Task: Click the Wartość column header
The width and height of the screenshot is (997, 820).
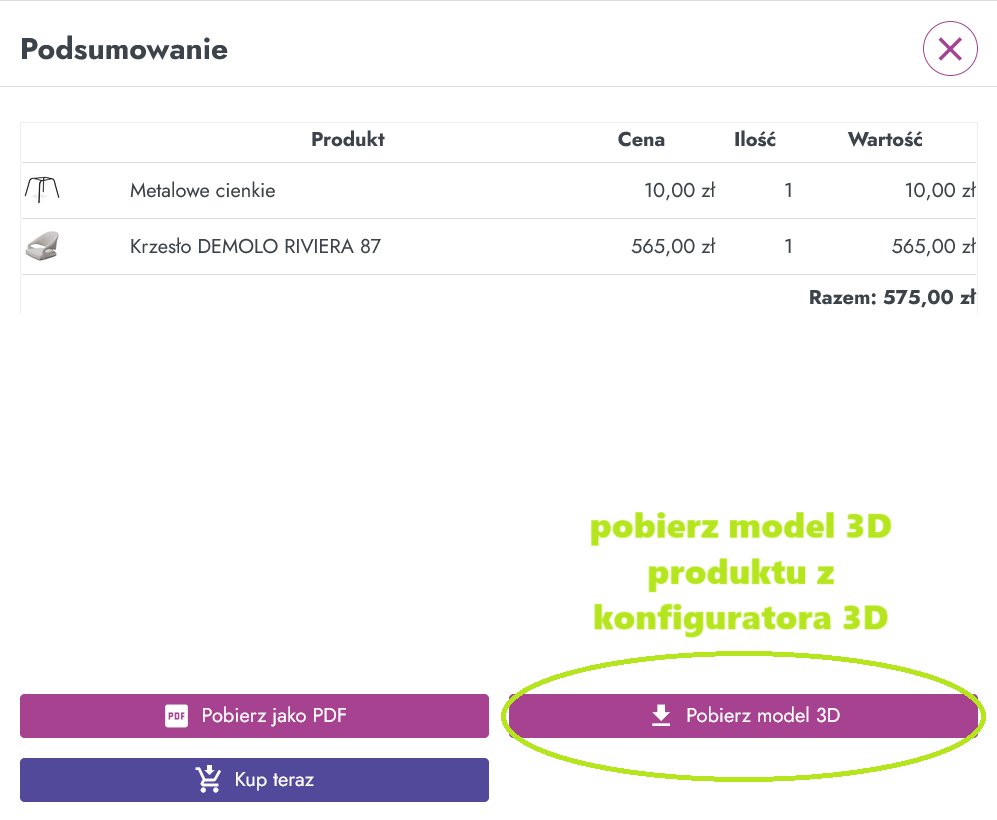Action: click(885, 139)
